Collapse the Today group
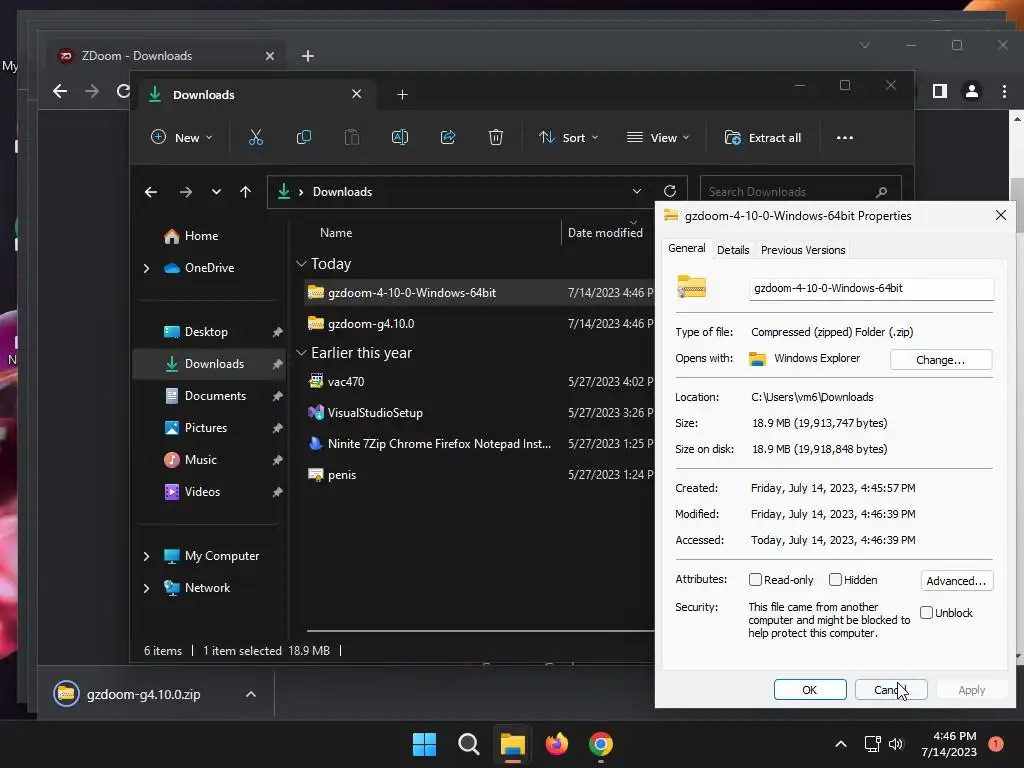This screenshot has height=768, width=1024. pyautogui.click(x=301, y=264)
